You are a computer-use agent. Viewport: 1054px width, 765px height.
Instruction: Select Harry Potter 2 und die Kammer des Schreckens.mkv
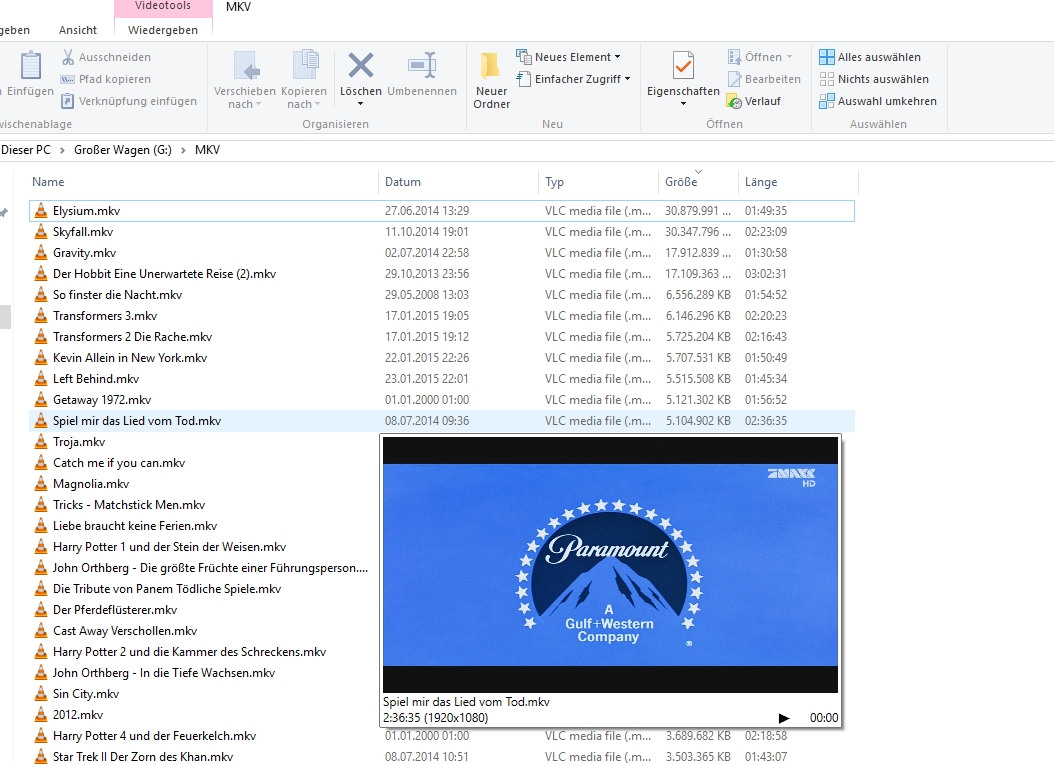(x=190, y=652)
